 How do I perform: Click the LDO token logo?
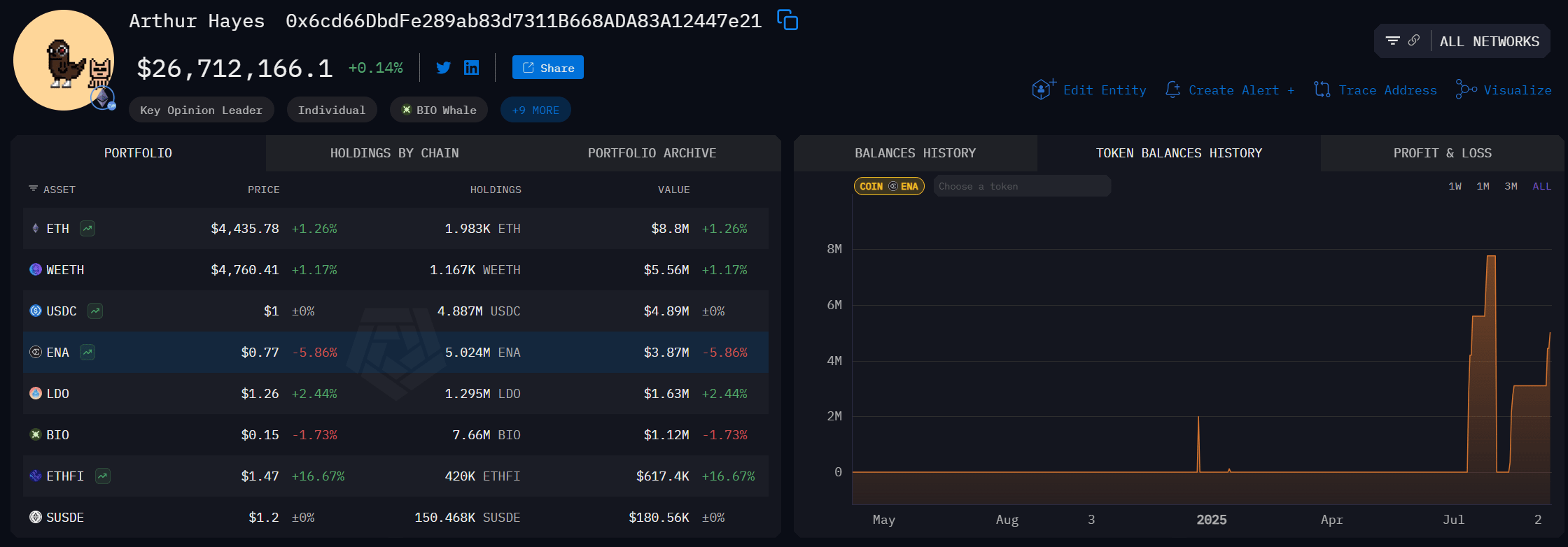(36, 394)
